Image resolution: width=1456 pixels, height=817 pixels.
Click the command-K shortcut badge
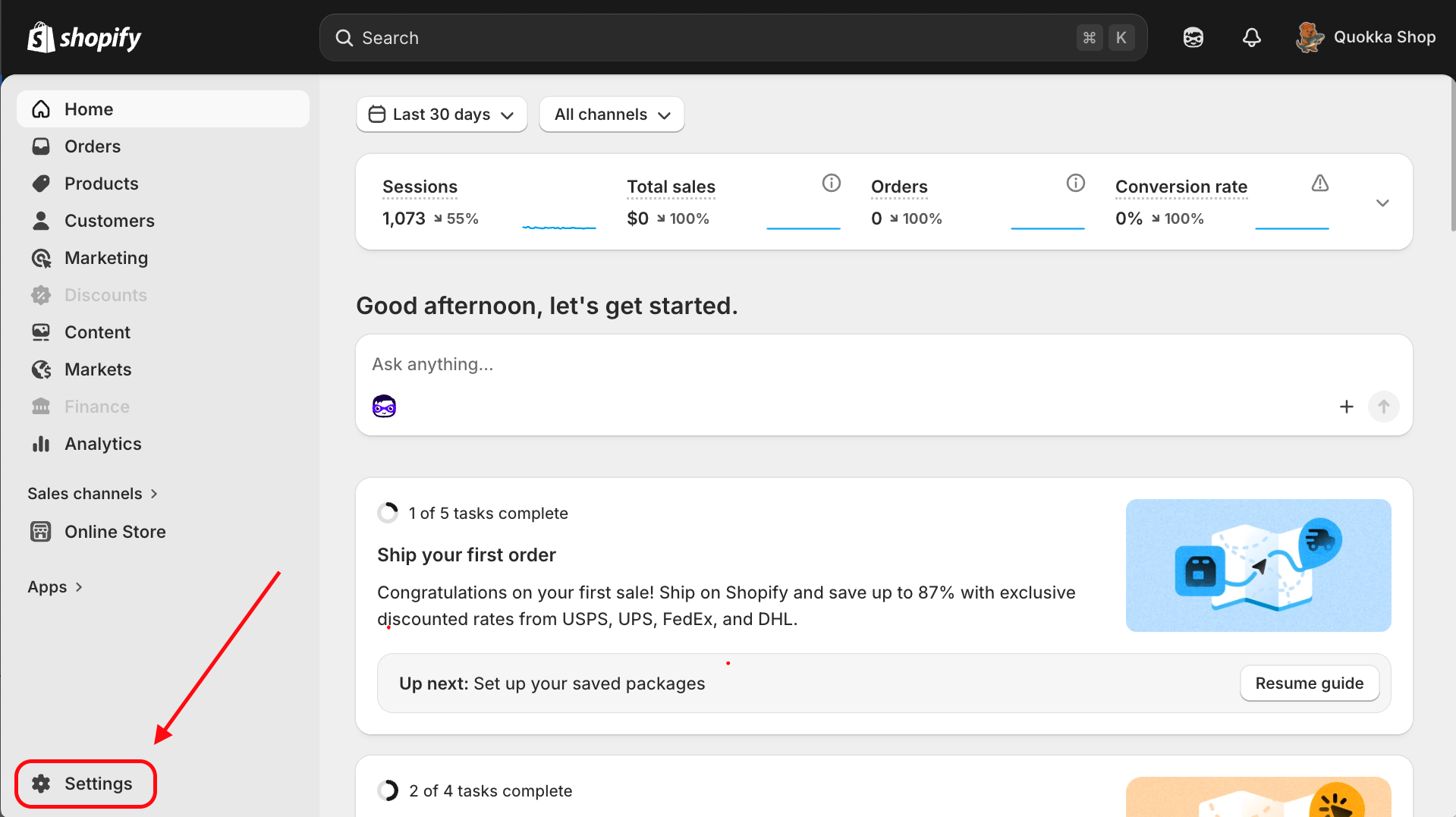(1105, 38)
